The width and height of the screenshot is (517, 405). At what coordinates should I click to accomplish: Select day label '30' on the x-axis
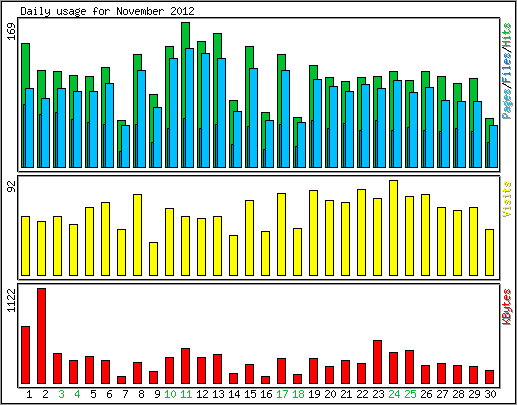point(490,394)
